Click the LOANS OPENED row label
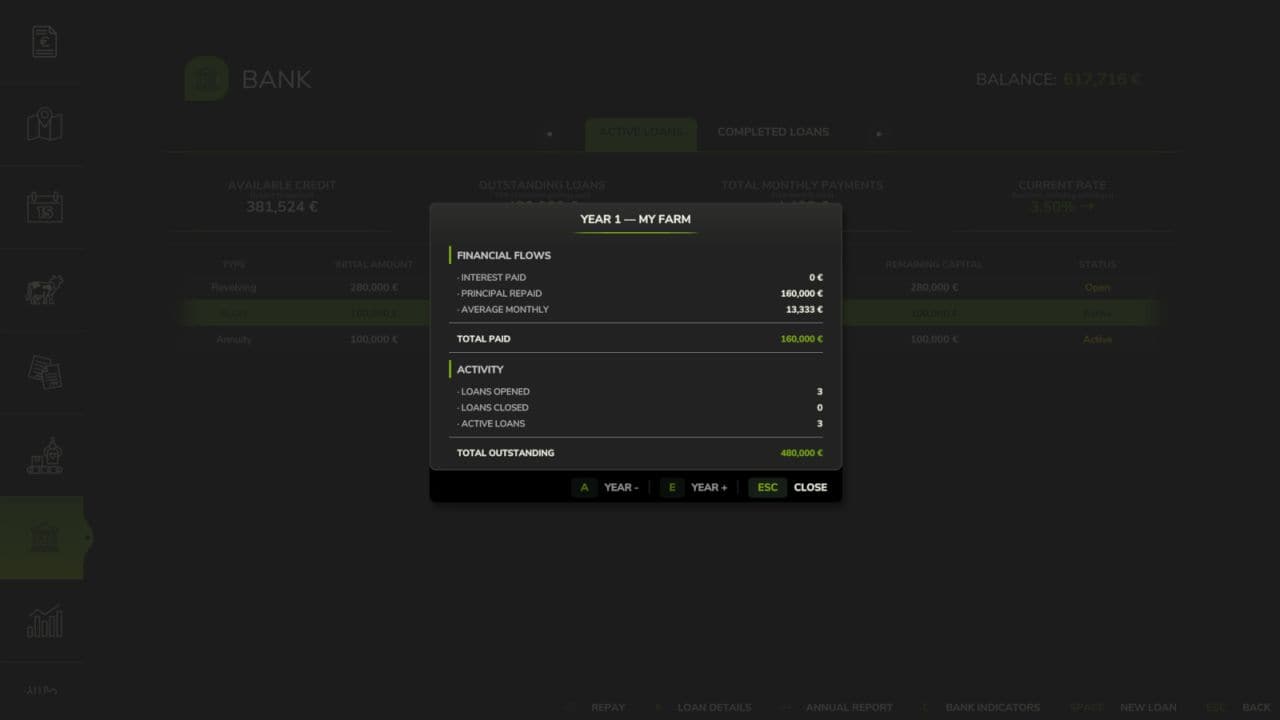This screenshot has height=720, width=1280. tap(495, 392)
